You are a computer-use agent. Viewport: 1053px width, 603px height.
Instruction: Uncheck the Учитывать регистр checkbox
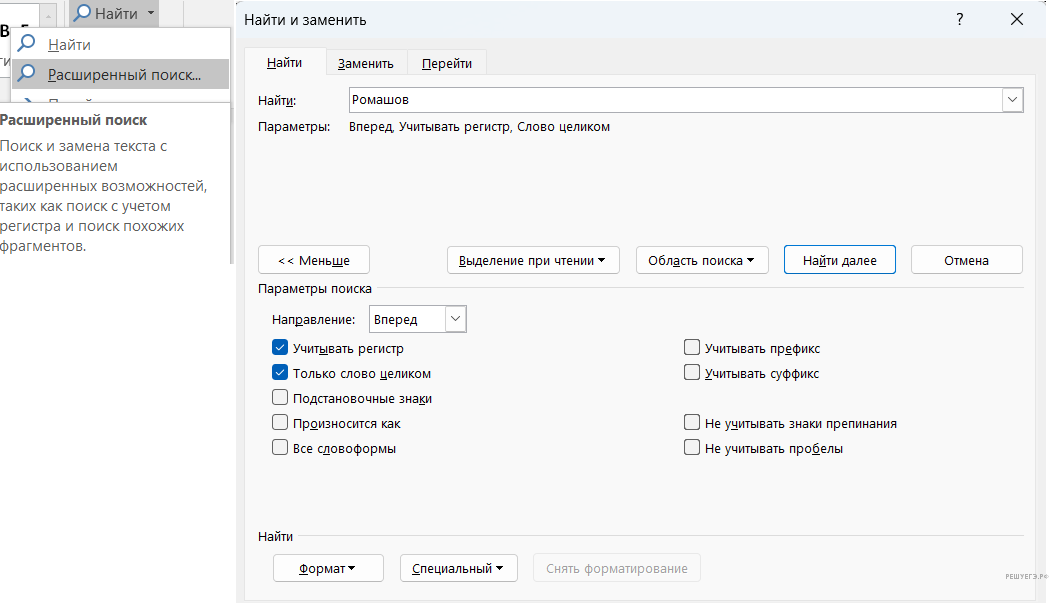click(280, 348)
